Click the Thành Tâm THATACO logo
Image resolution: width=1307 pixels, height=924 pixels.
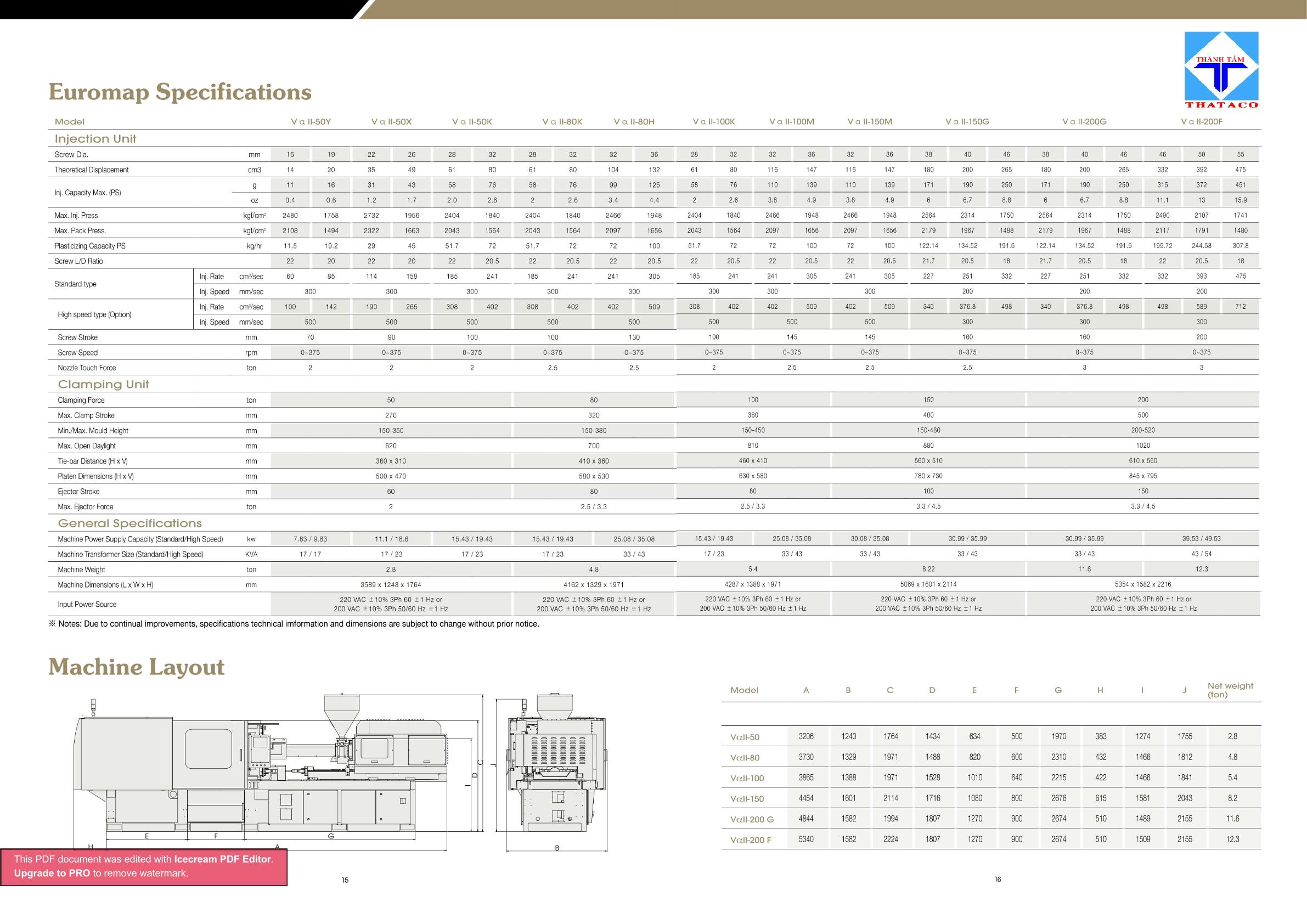click(x=1221, y=70)
